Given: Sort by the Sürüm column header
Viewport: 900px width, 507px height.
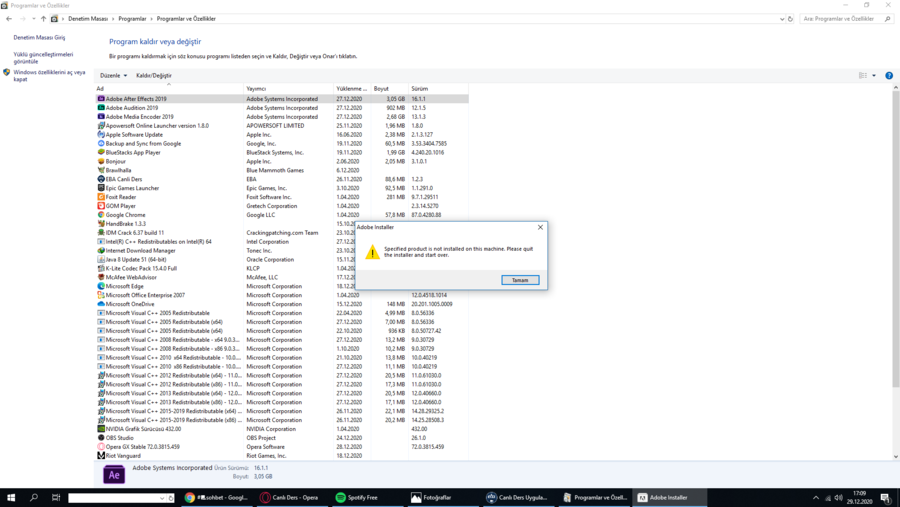Looking at the screenshot, I should pos(438,88).
